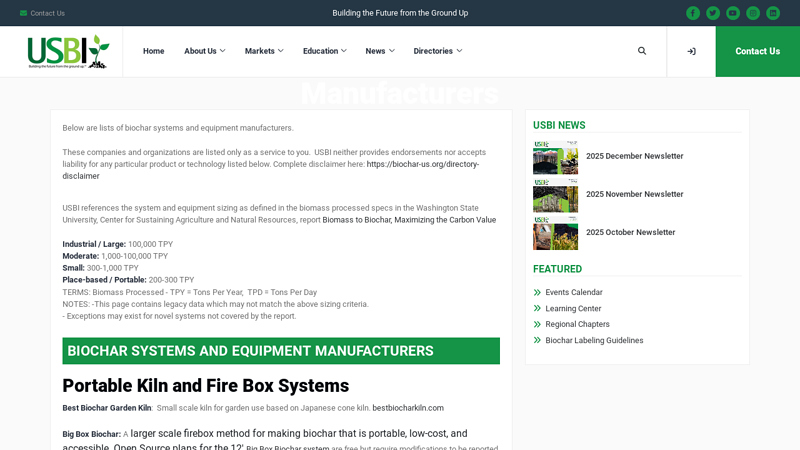Viewport: 800px width, 450px height.
Task: Open 2025 December Newsletter link
Action: [x=634, y=156]
